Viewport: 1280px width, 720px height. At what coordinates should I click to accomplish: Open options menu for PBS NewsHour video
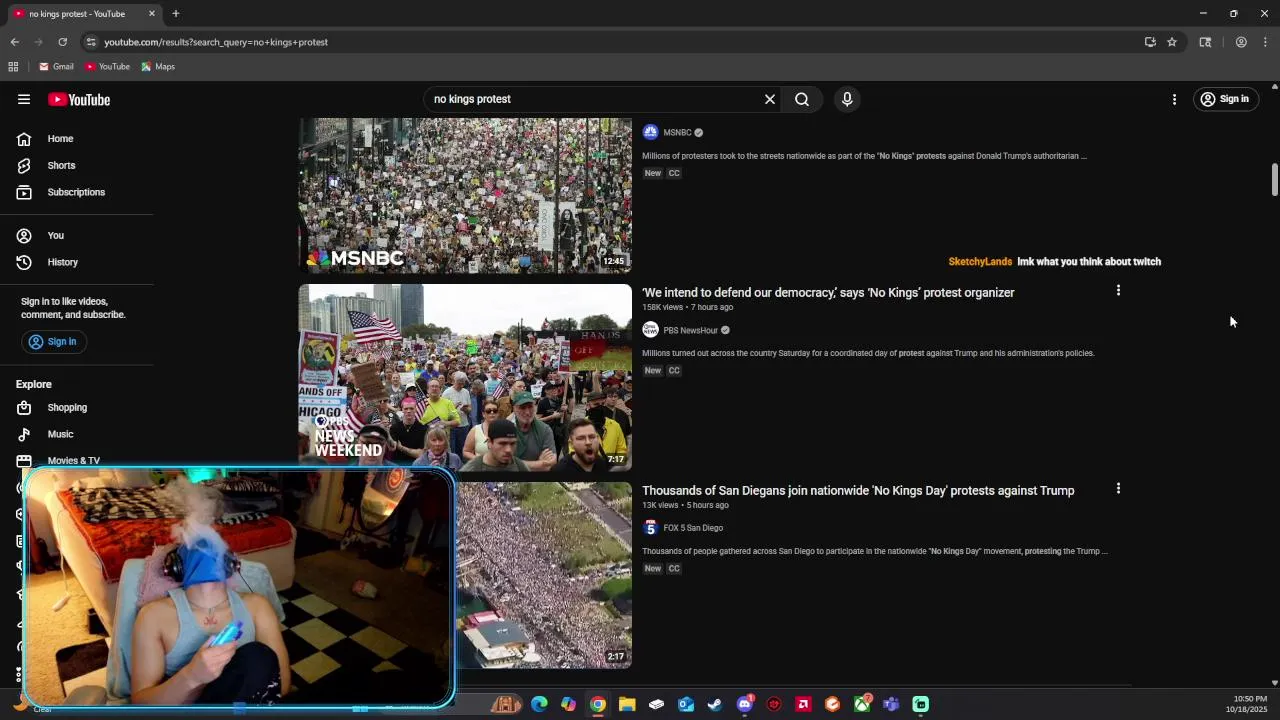[x=1118, y=291]
